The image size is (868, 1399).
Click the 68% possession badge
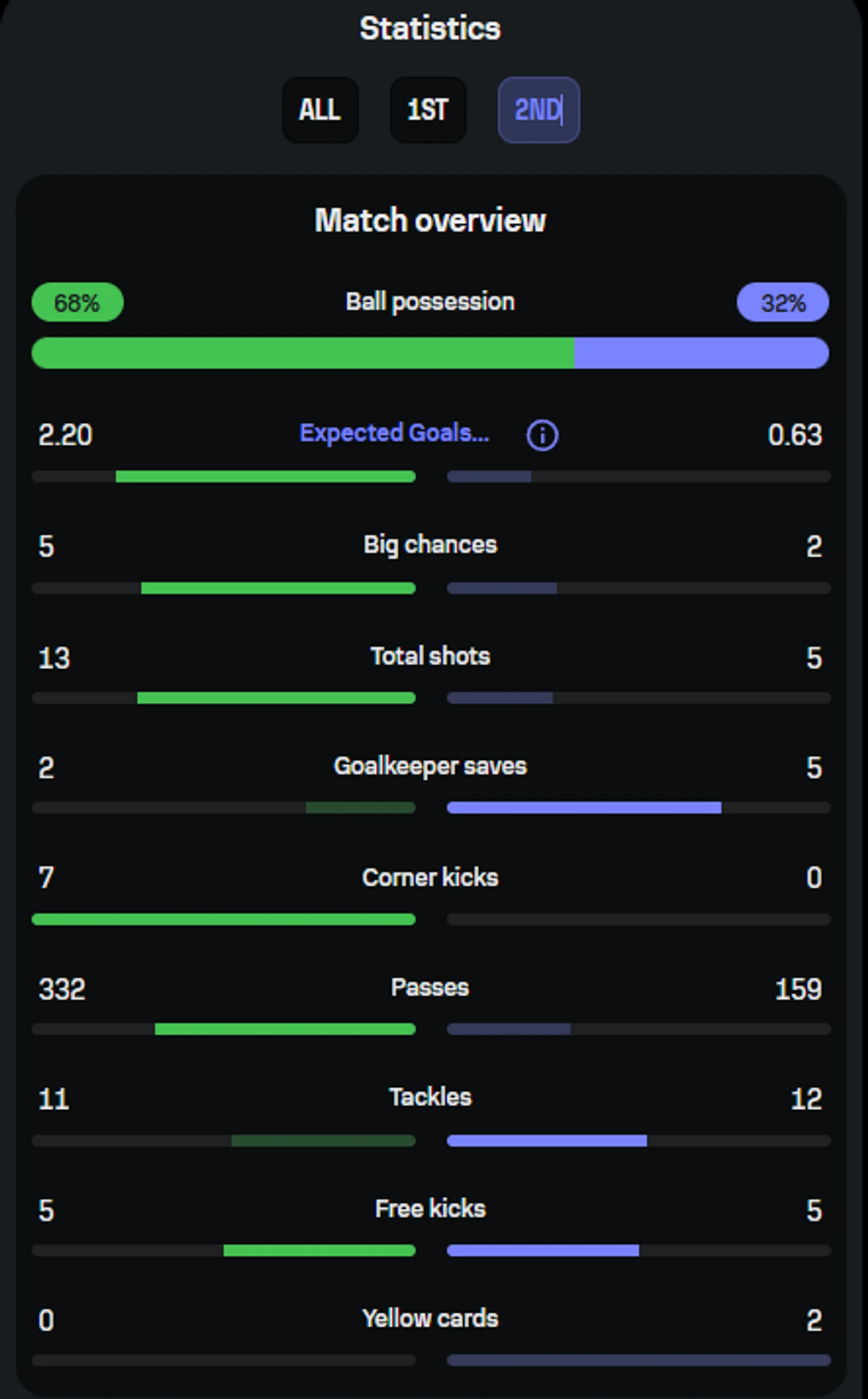(x=77, y=303)
